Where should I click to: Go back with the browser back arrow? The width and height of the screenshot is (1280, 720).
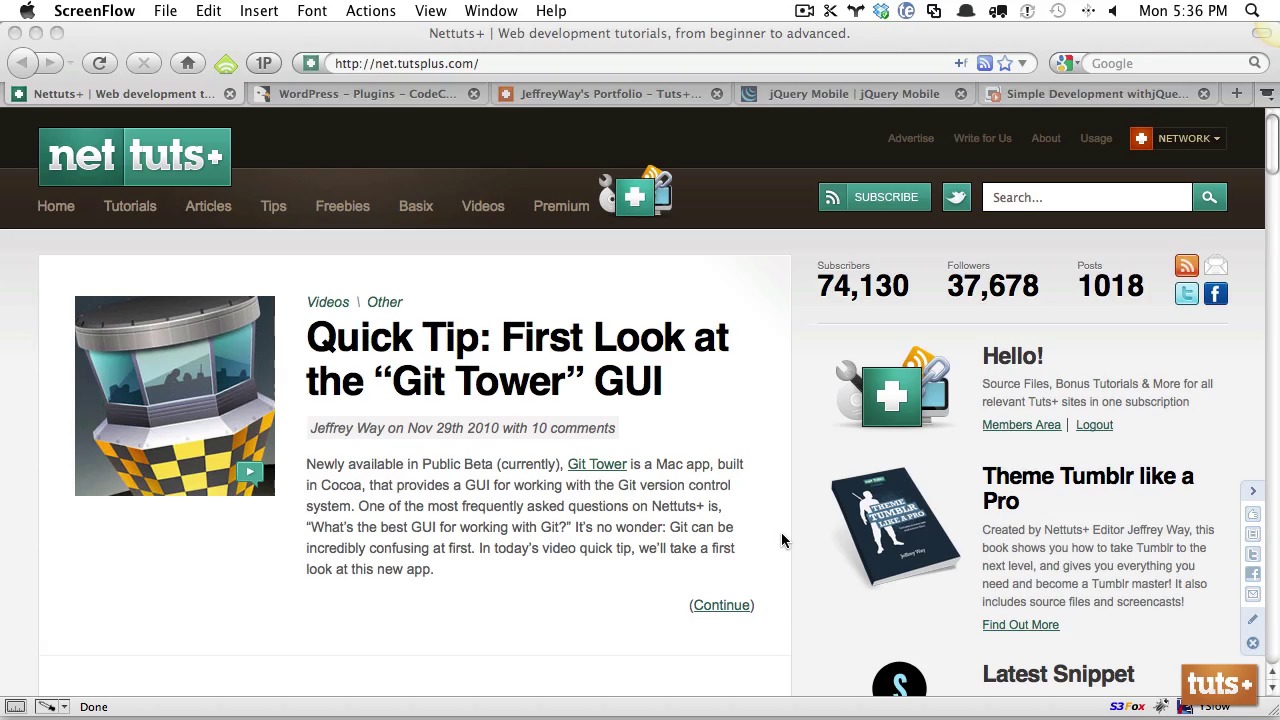point(22,63)
